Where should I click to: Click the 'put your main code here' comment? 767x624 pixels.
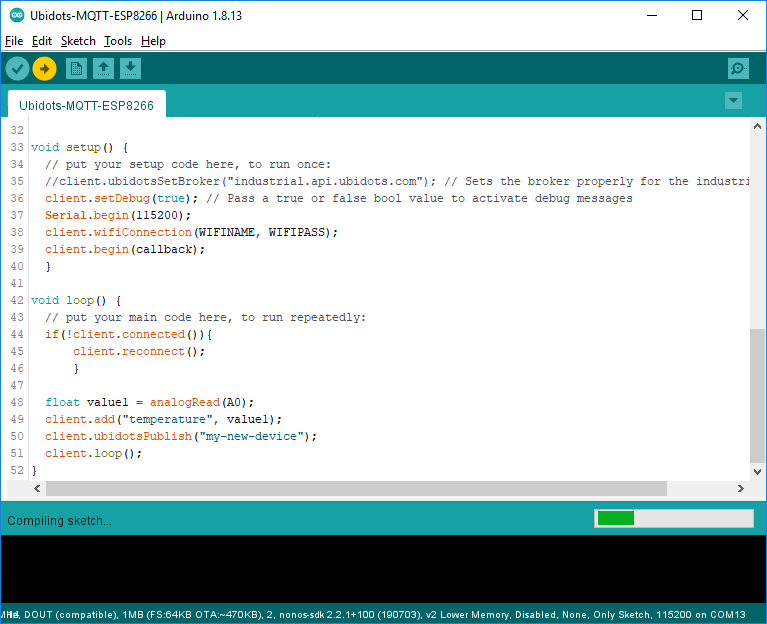(x=205, y=317)
